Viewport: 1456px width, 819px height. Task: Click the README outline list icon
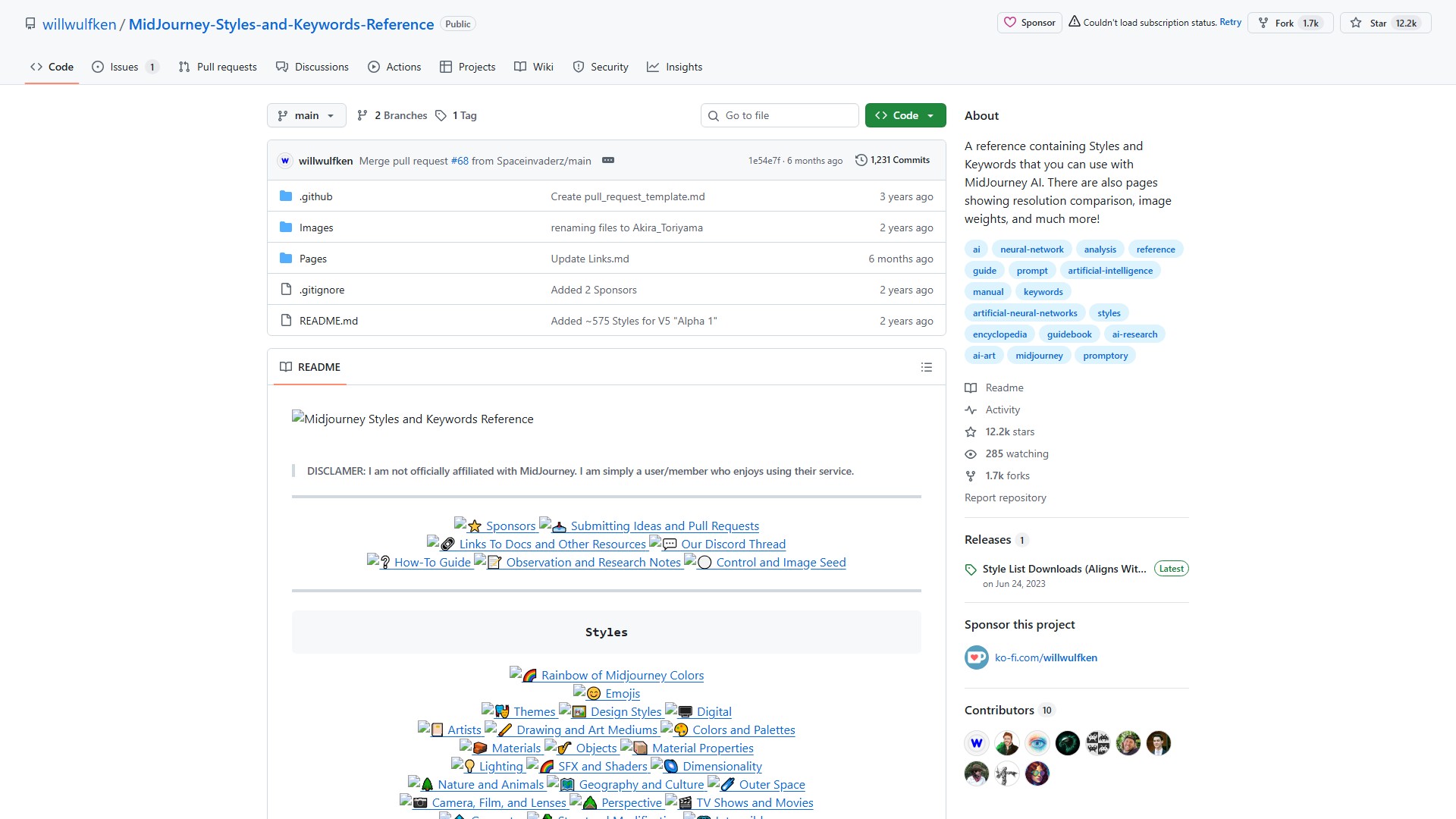pos(926,367)
